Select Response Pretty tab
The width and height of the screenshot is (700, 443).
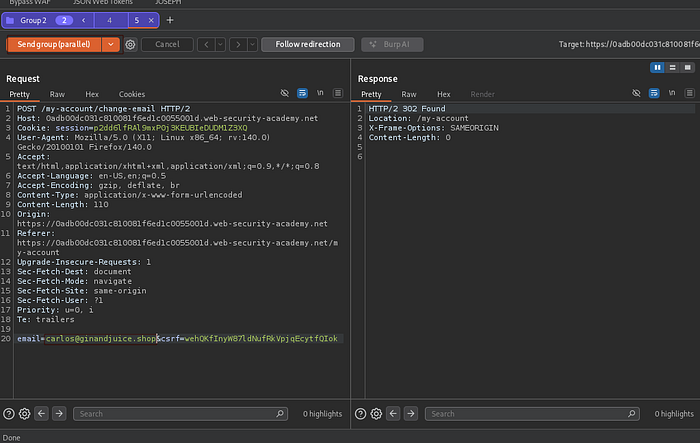click(371, 94)
